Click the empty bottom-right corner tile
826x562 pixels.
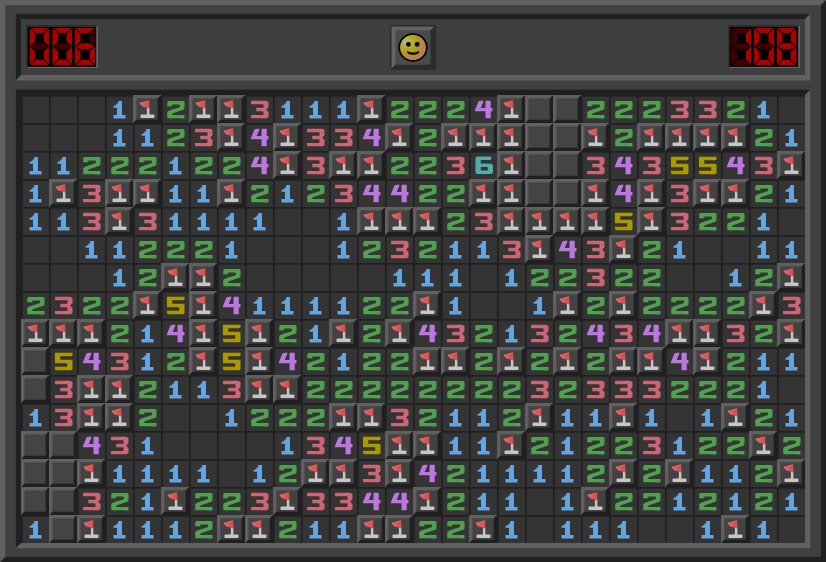pyautogui.click(x=792, y=529)
